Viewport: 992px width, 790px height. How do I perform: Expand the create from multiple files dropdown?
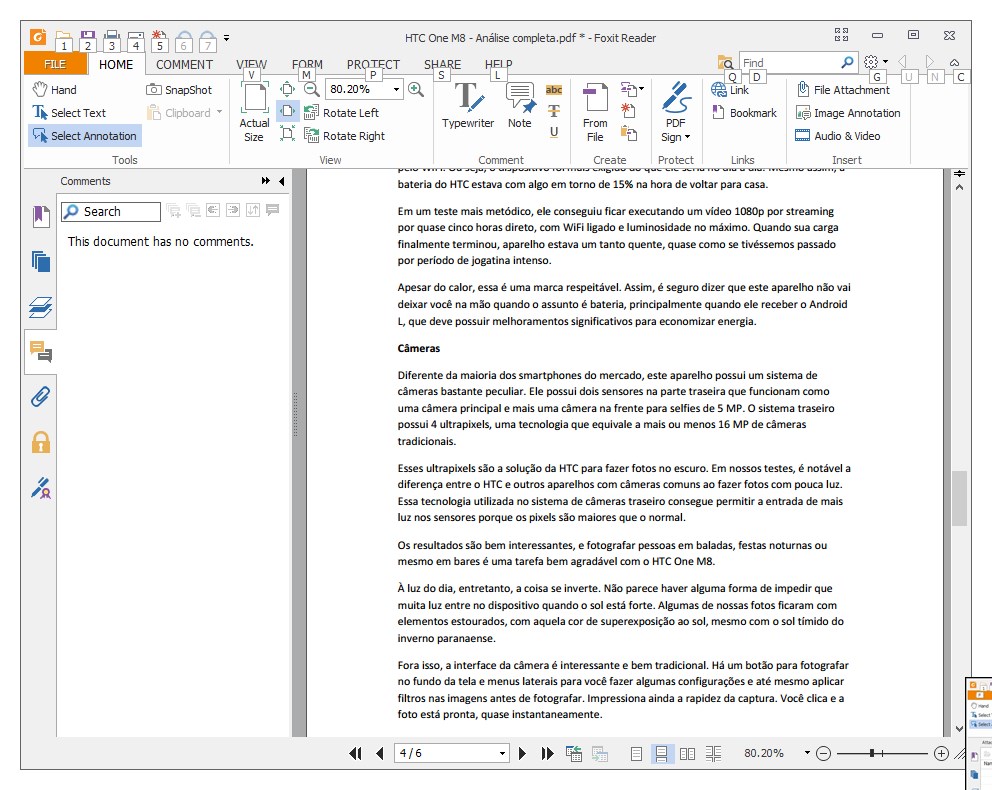pyautogui.click(x=632, y=89)
